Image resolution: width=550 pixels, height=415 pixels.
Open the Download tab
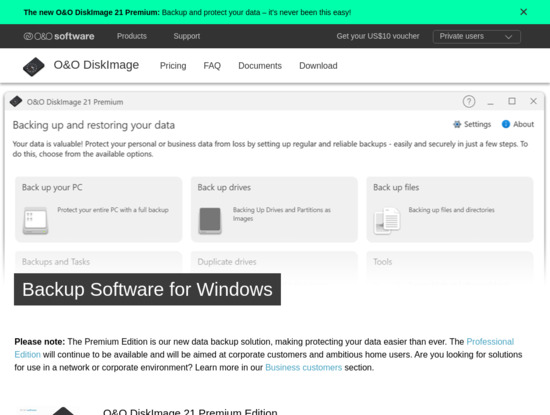pos(318,66)
